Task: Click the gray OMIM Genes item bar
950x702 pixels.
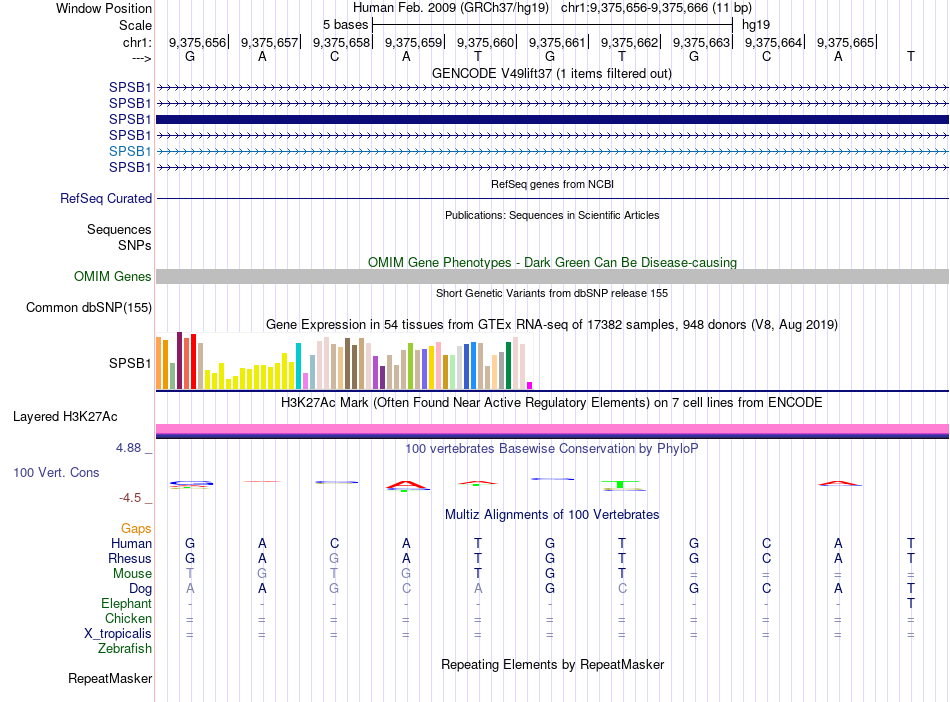Action: click(552, 277)
